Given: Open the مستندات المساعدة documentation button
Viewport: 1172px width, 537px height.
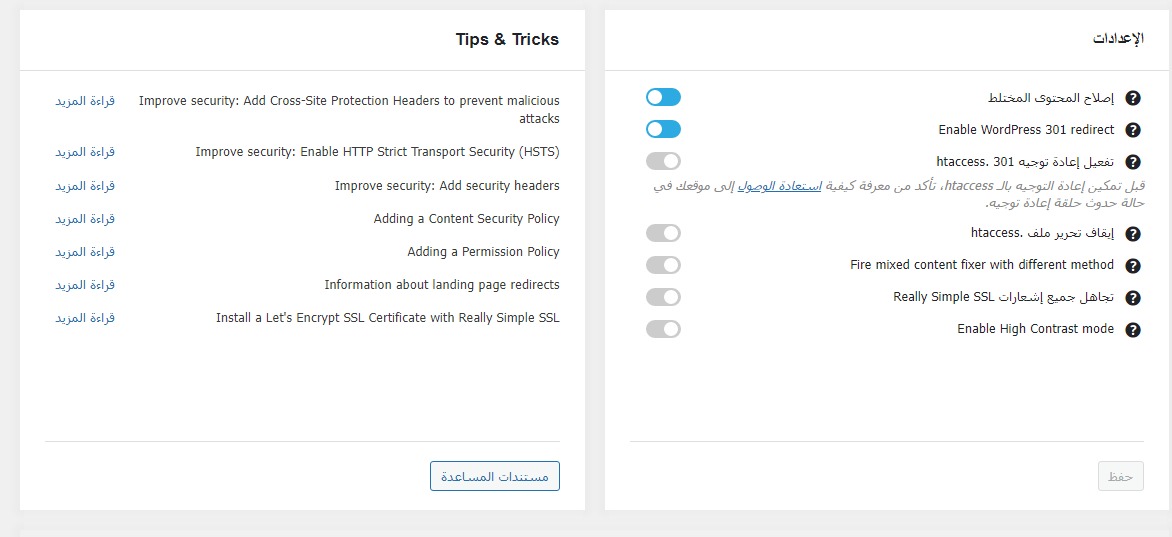Looking at the screenshot, I should tap(495, 476).
